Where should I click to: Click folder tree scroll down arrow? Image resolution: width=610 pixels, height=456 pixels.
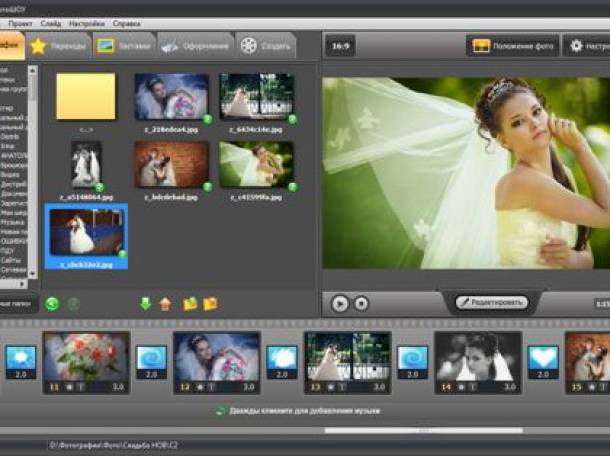[x=33, y=274]
